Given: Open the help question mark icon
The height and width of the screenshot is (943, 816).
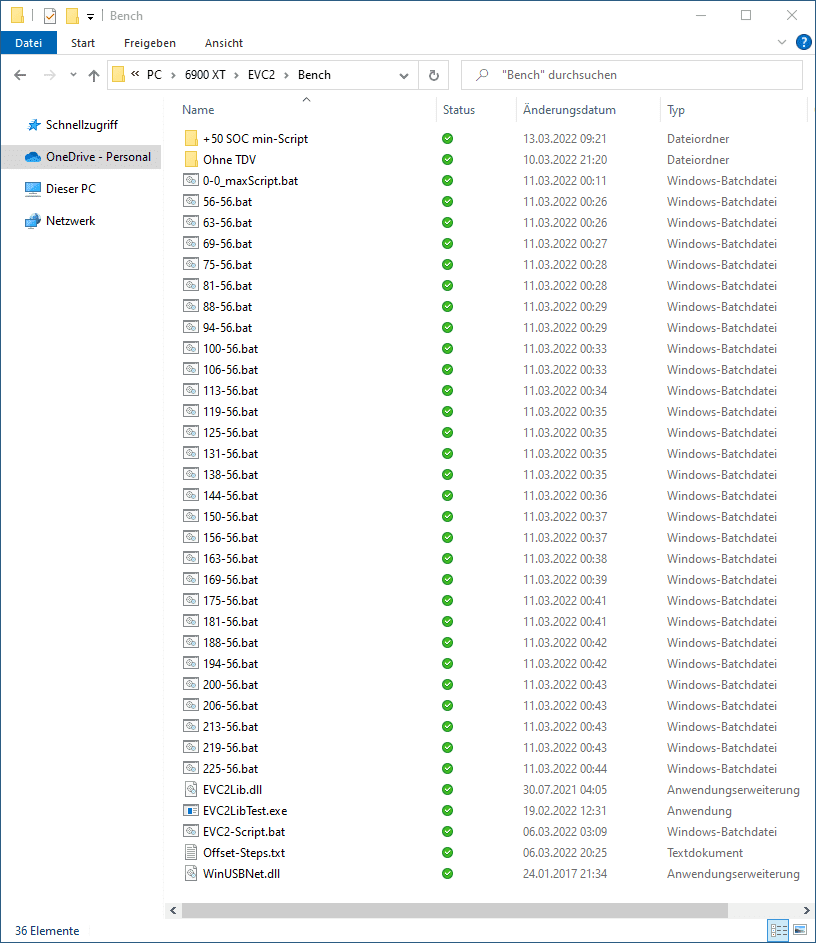Looking at the screenshot, I should coord(803,42).
